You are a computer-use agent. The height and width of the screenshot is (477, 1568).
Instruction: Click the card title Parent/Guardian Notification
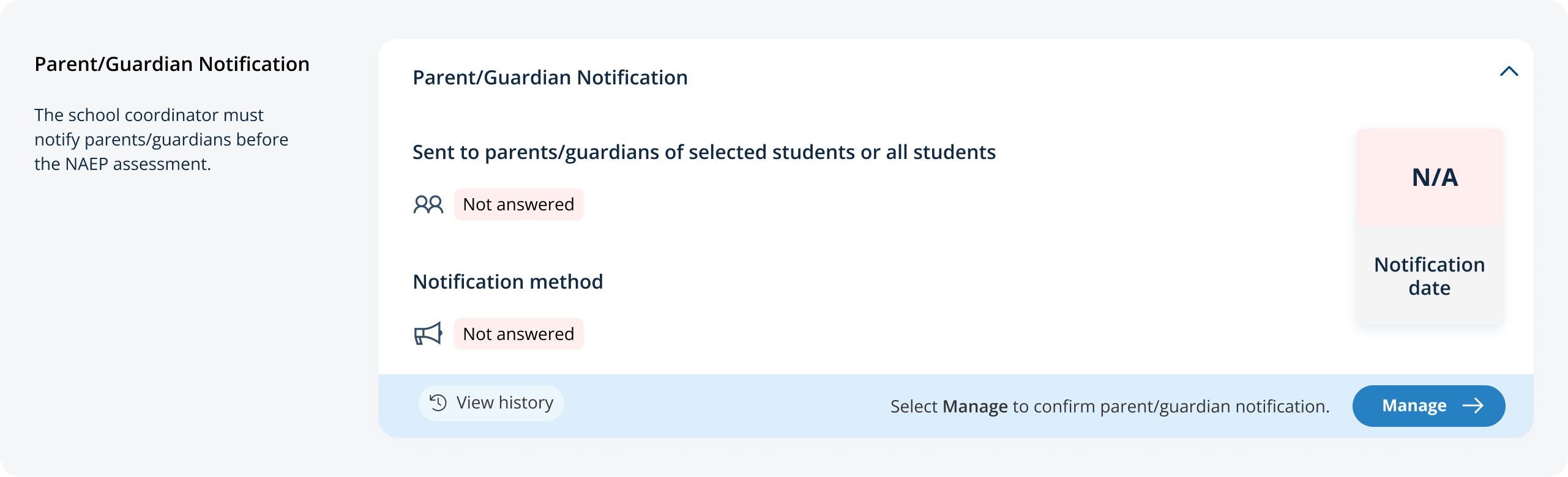click(550, 78)
